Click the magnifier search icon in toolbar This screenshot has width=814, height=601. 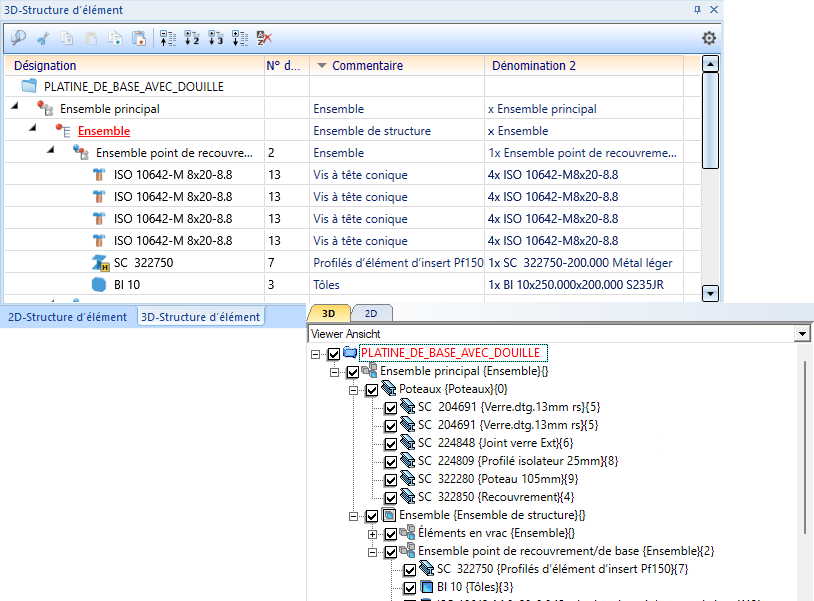(x=18, y=38)
